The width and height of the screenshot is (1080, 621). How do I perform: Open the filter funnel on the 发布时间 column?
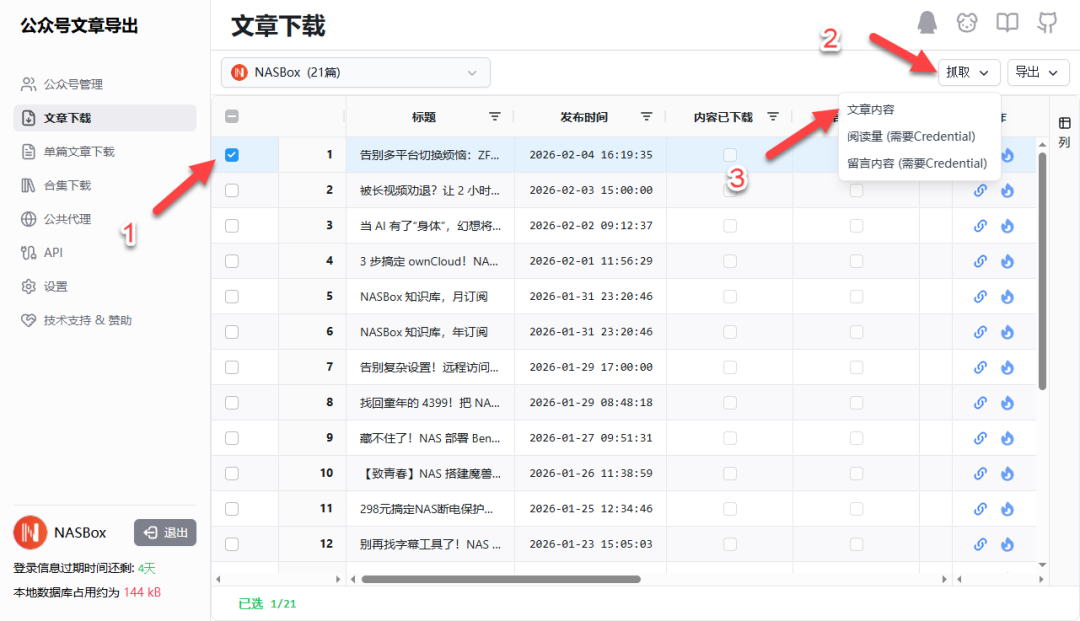pyautogui.click(x=647, y=116)
